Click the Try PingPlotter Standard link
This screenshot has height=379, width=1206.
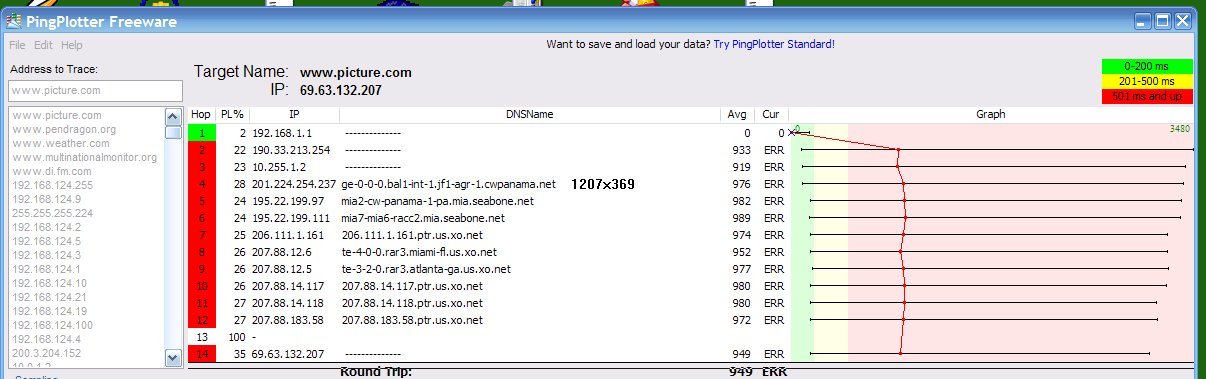point(773,45)
